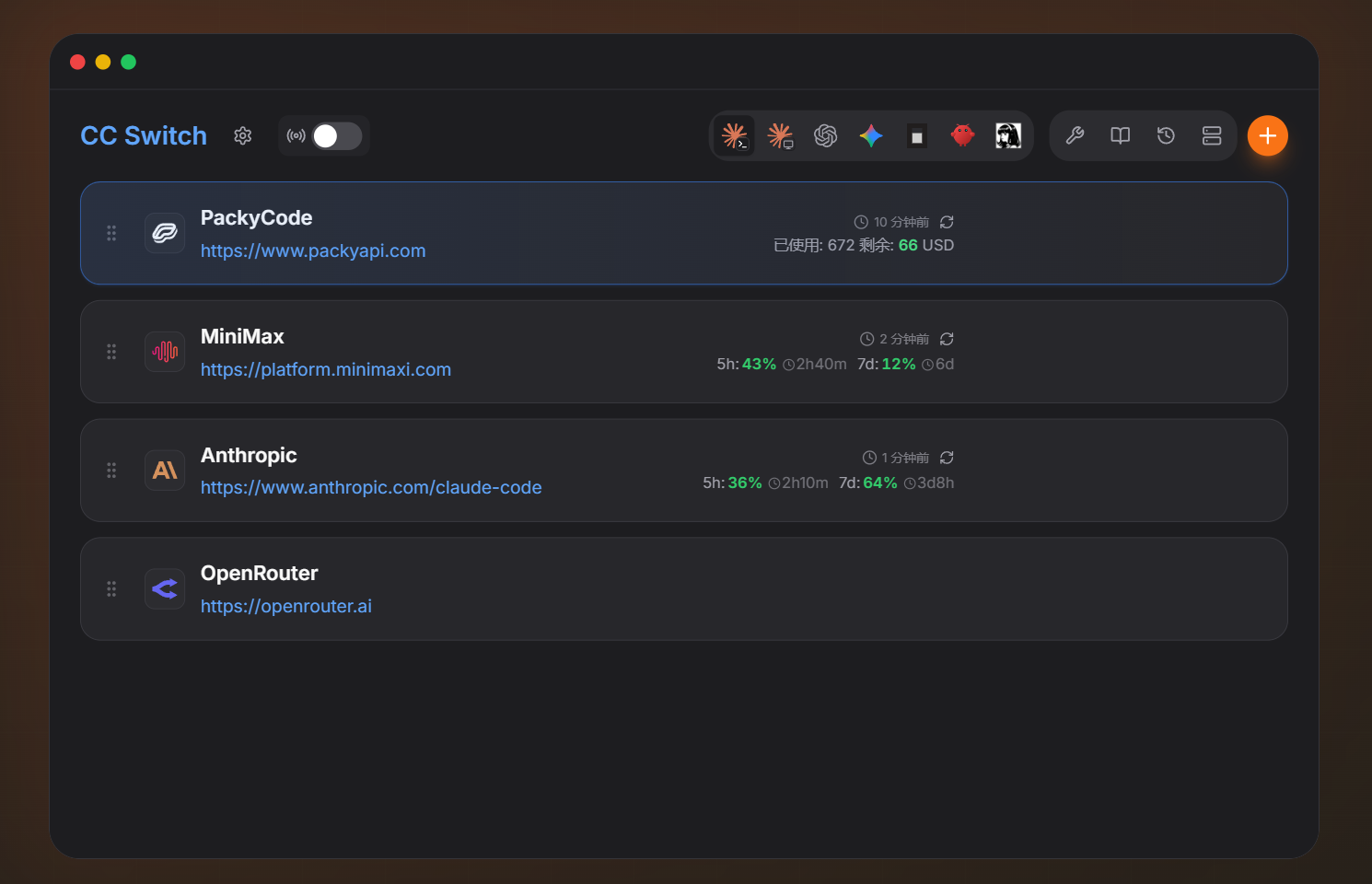Open the server stack icon
The height and width of the screenshot is (884, 1372).
pos(1212,136)
